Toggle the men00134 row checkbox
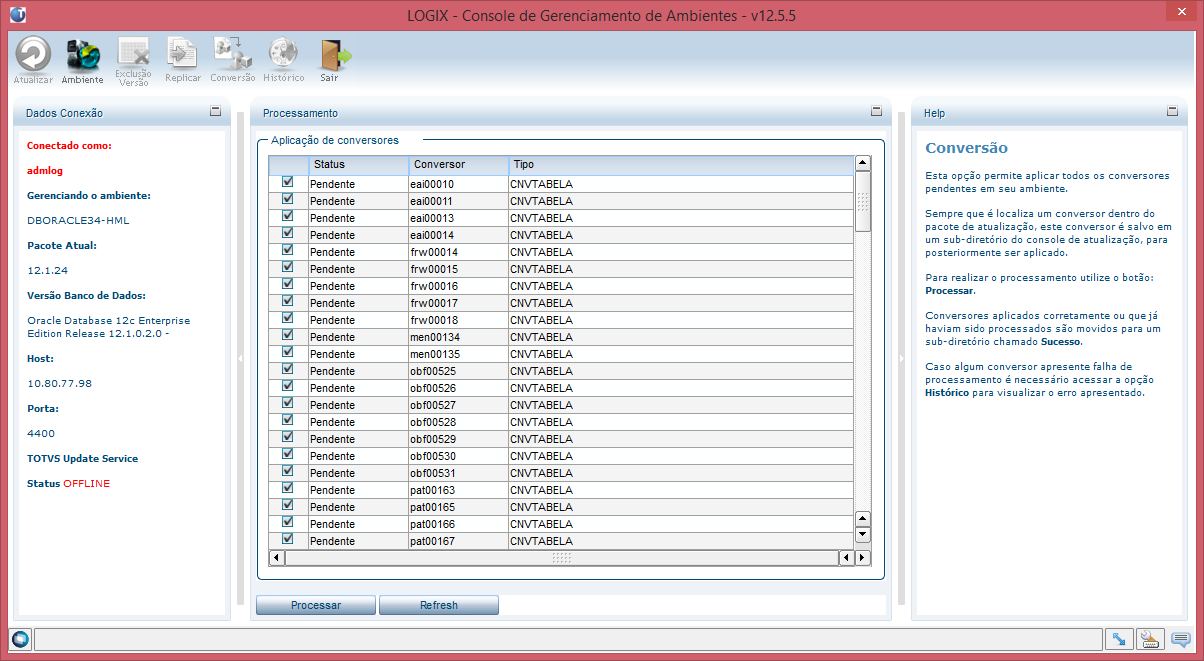The width and height of the screenshot is (1204, 661). (x=288, y=335)
